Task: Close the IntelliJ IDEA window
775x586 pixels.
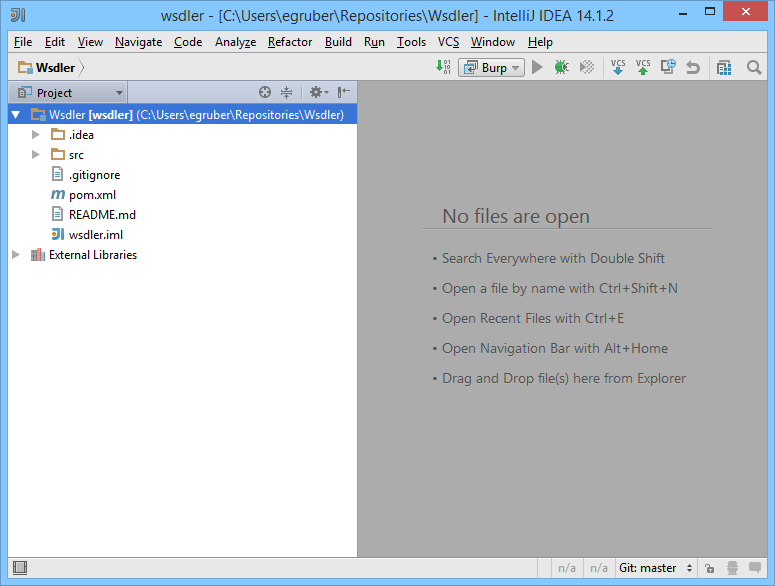Action: pos(745,12)
